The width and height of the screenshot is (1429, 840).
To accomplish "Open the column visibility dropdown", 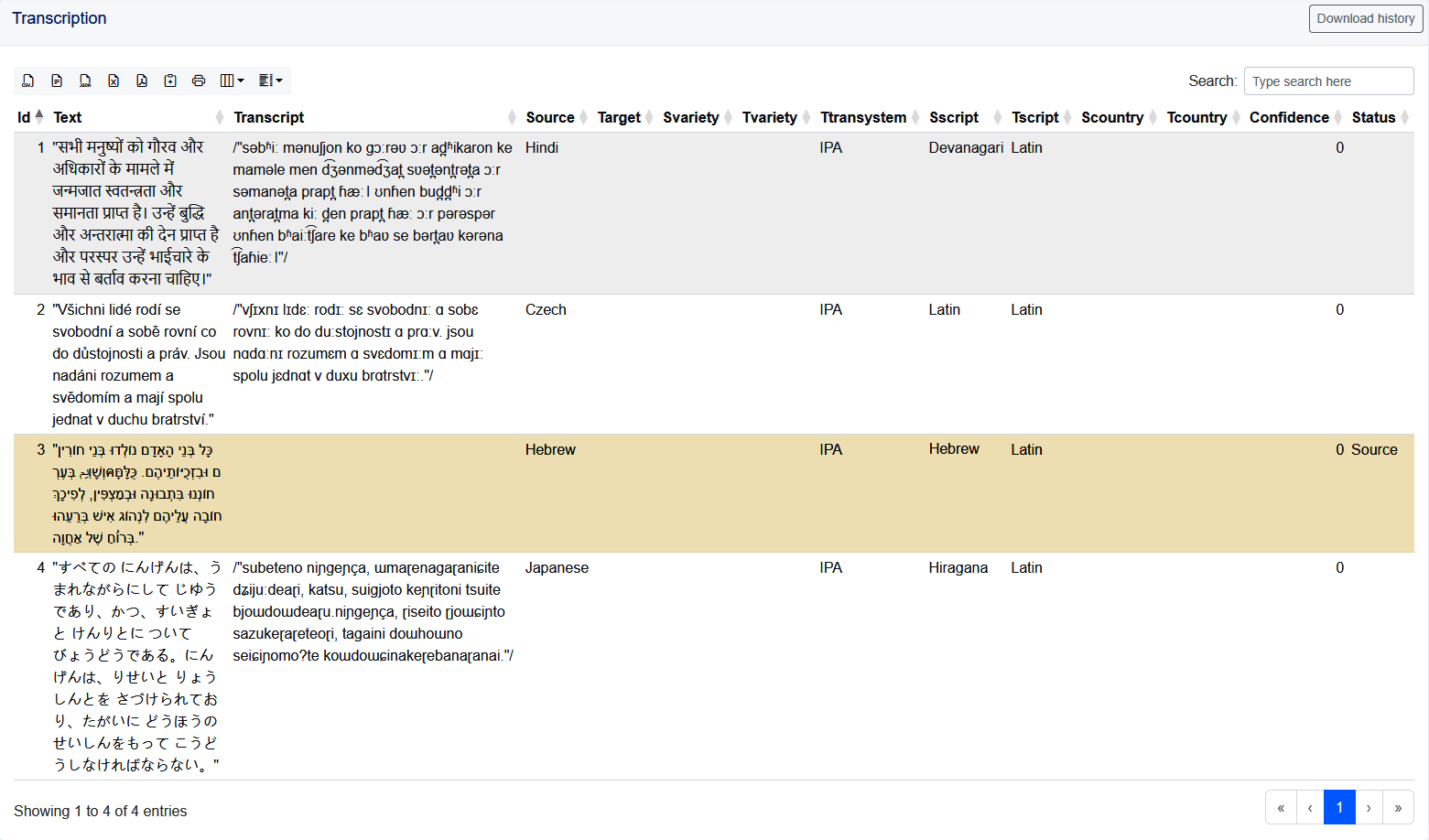I will [233, 81].
